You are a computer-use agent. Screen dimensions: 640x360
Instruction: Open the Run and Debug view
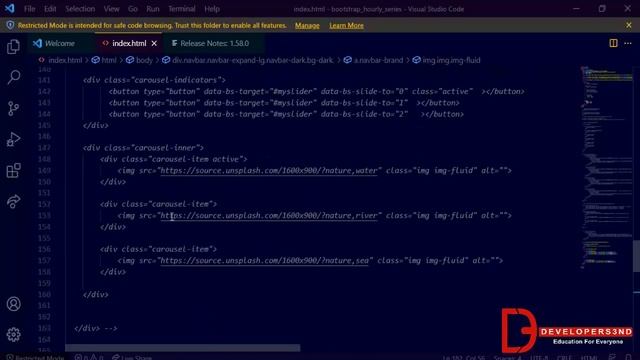13,139
